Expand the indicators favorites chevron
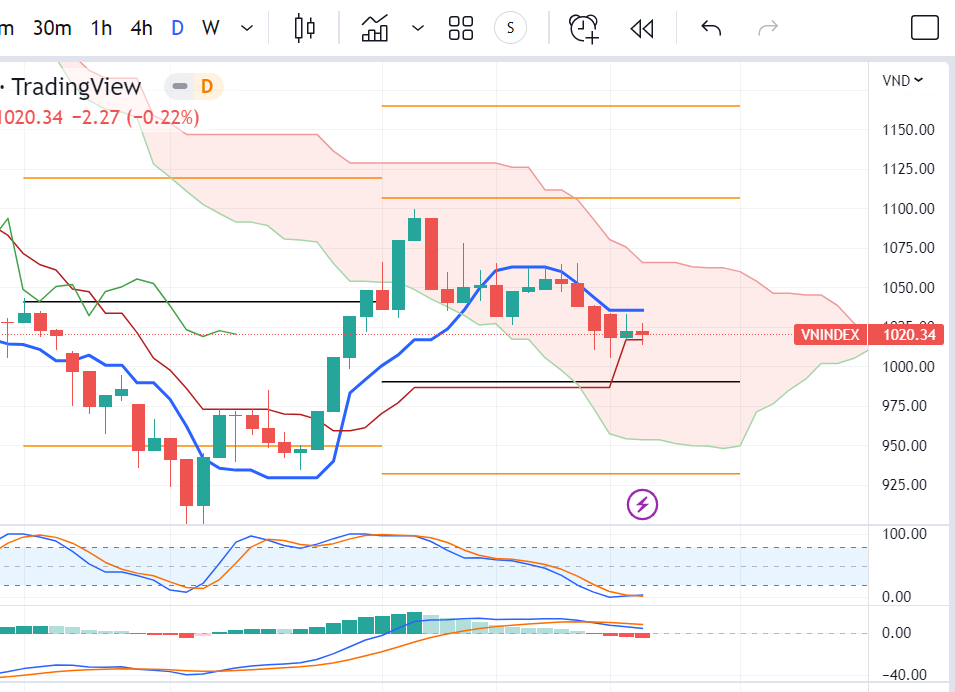 (418, 28)
